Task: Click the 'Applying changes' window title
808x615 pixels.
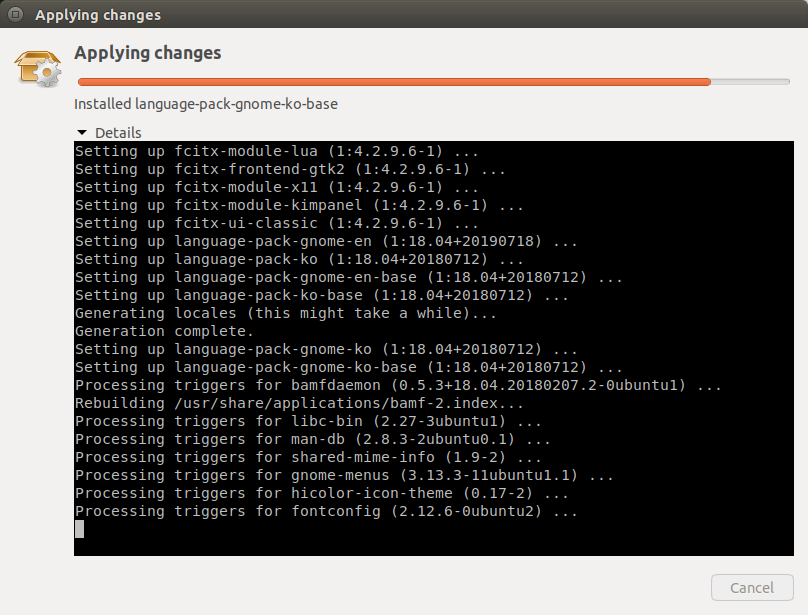Action: pyautogui.click(x=98, y=15)
